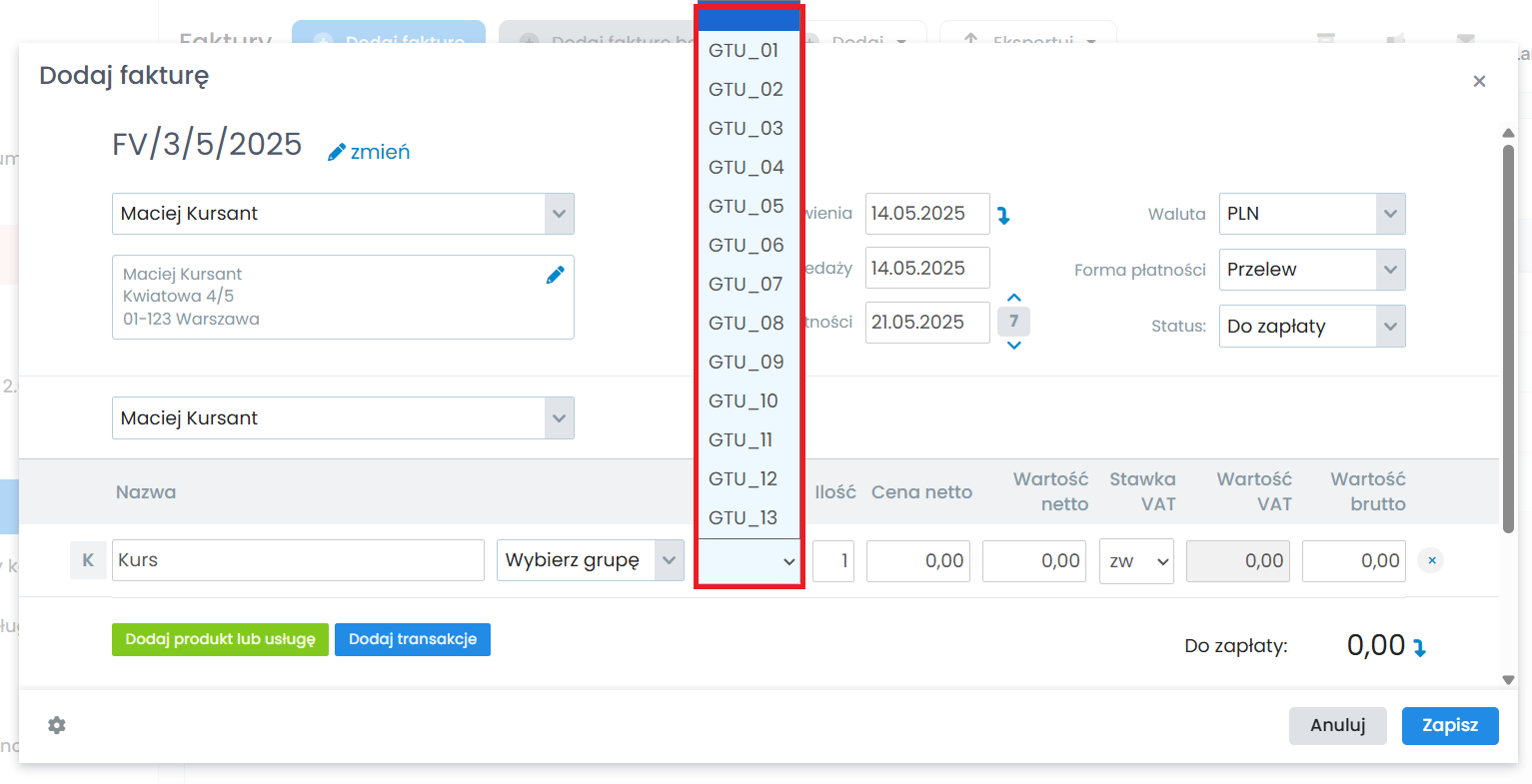Remove the Kurs item row
This screenshot has width=1532, height=784.
[x=1431, y=560]
